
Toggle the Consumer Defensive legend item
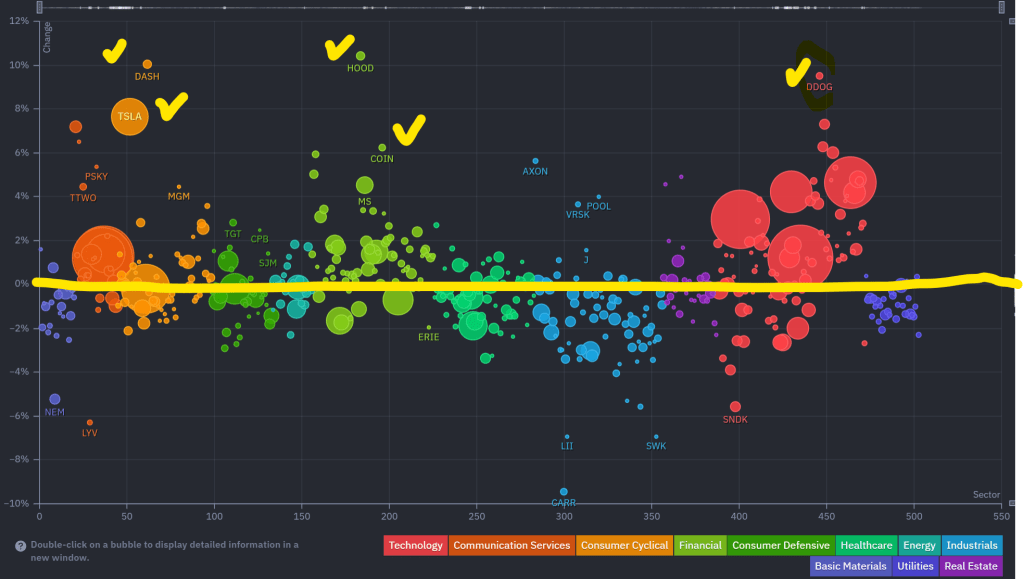point(781,545)
